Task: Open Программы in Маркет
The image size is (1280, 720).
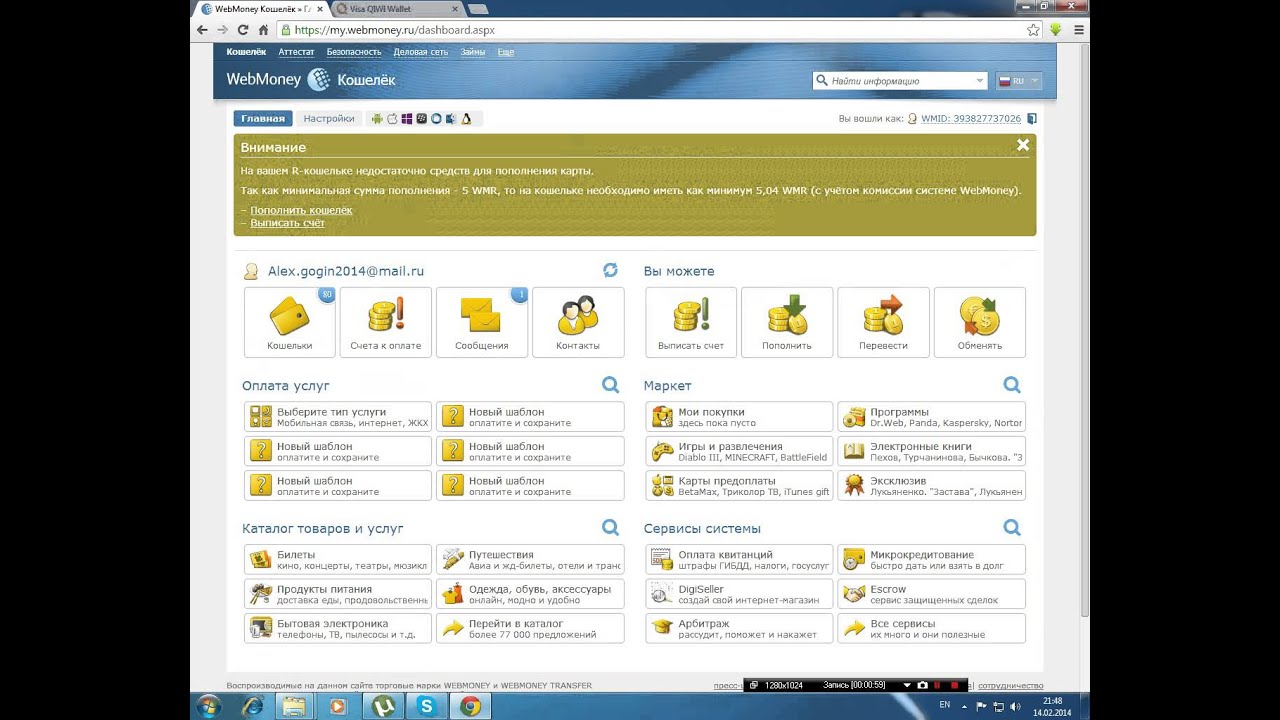Action: click(x=931, y=417)
